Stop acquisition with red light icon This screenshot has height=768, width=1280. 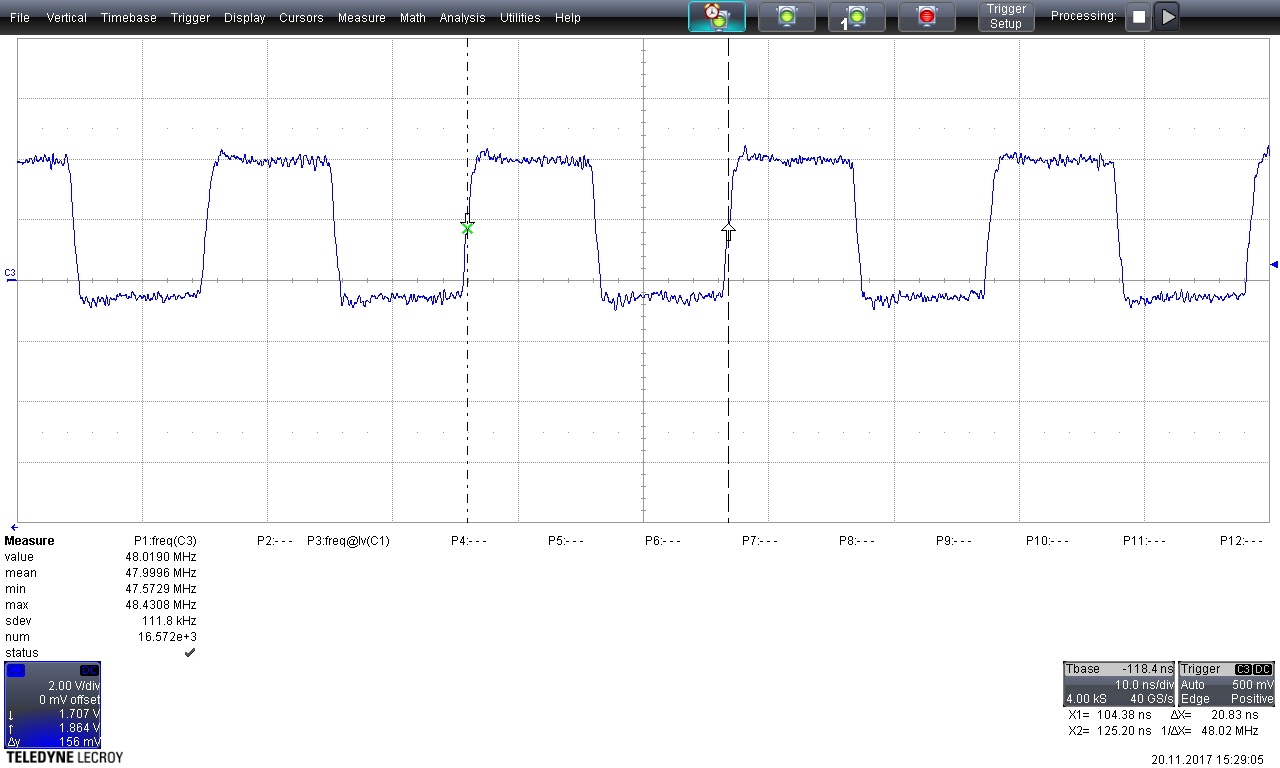click(926, 16)
